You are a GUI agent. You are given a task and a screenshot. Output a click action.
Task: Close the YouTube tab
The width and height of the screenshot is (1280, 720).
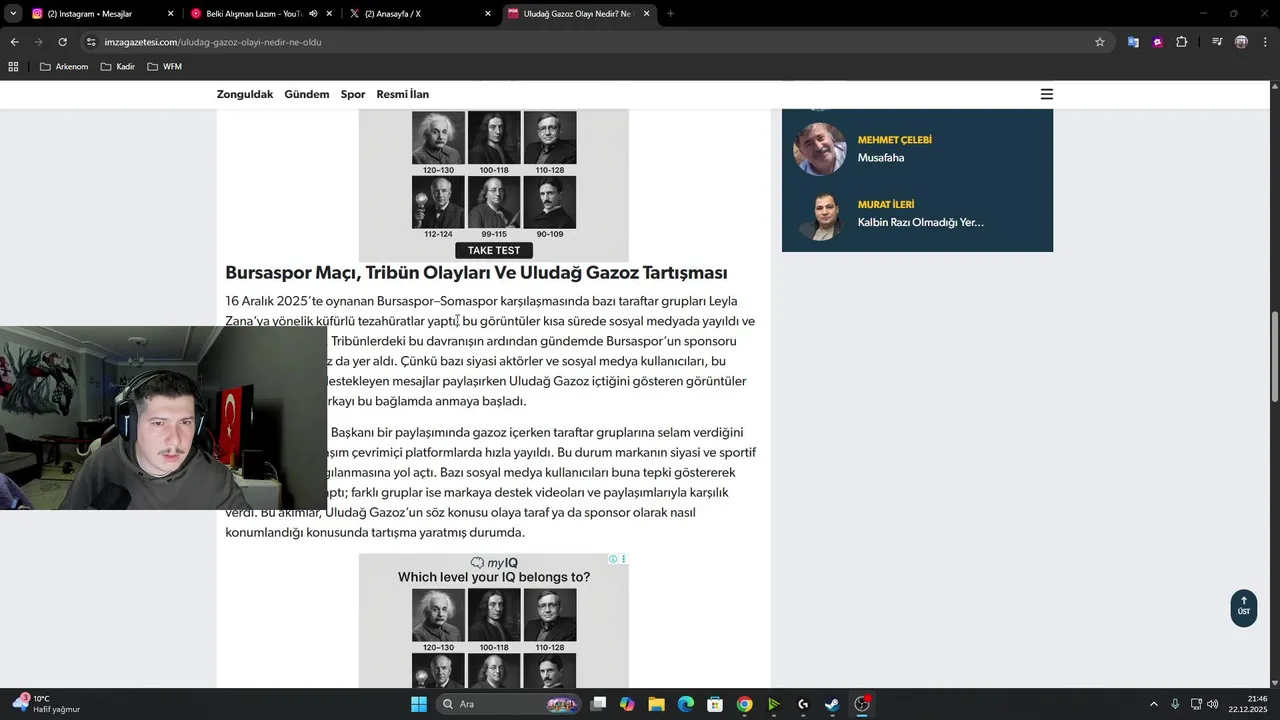[329, 14]
